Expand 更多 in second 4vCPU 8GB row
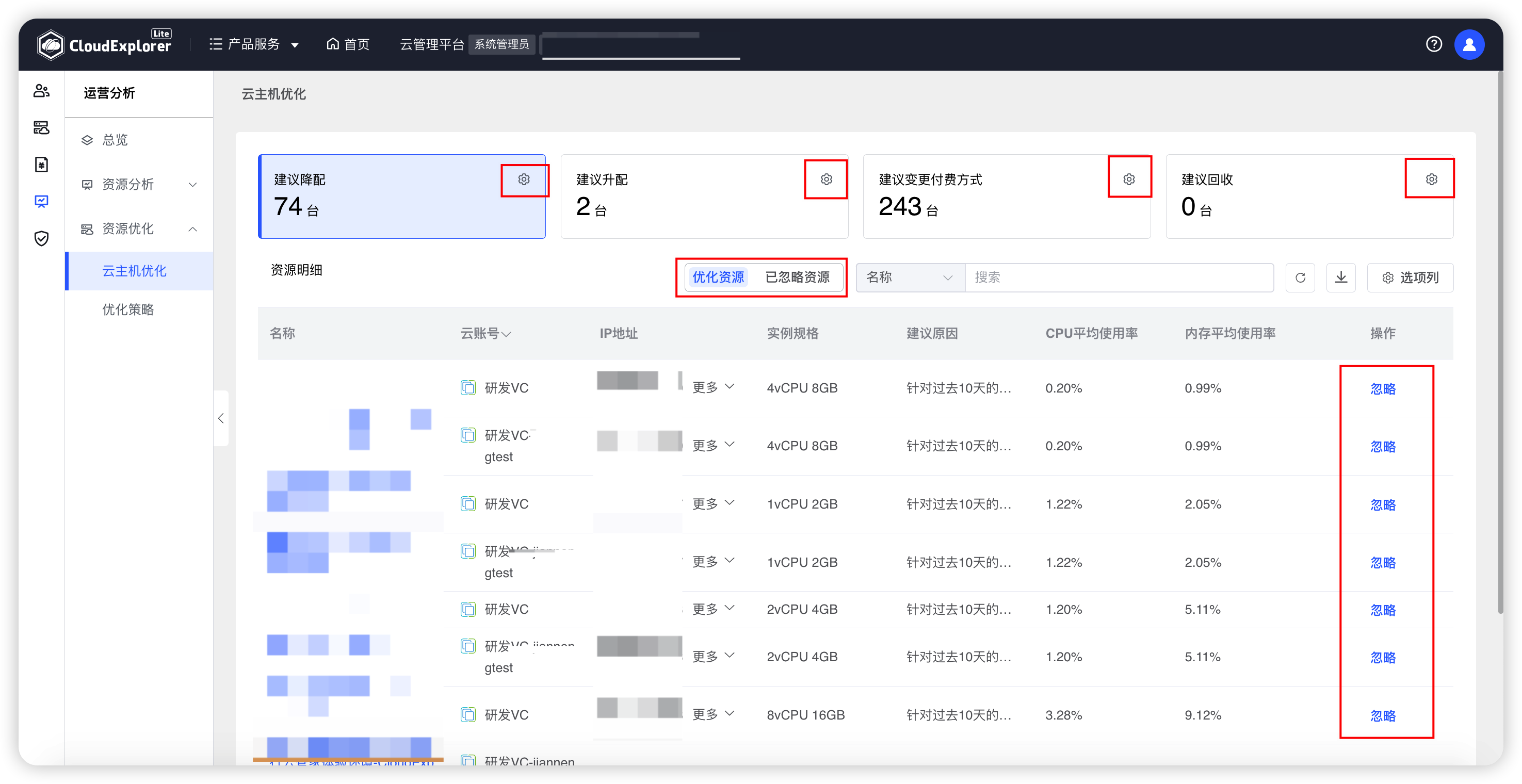This screenshot has width=1522, height=784. [x=713, y=446]
